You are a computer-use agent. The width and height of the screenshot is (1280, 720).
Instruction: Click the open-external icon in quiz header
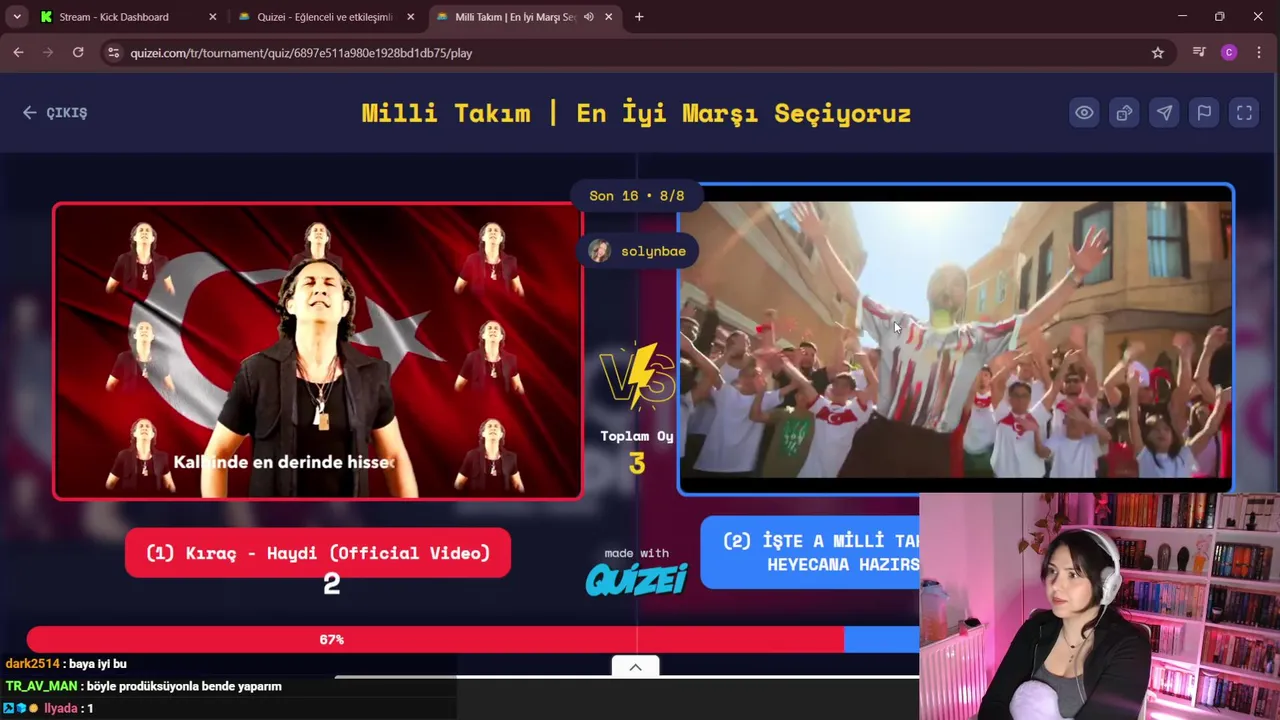1124,113
